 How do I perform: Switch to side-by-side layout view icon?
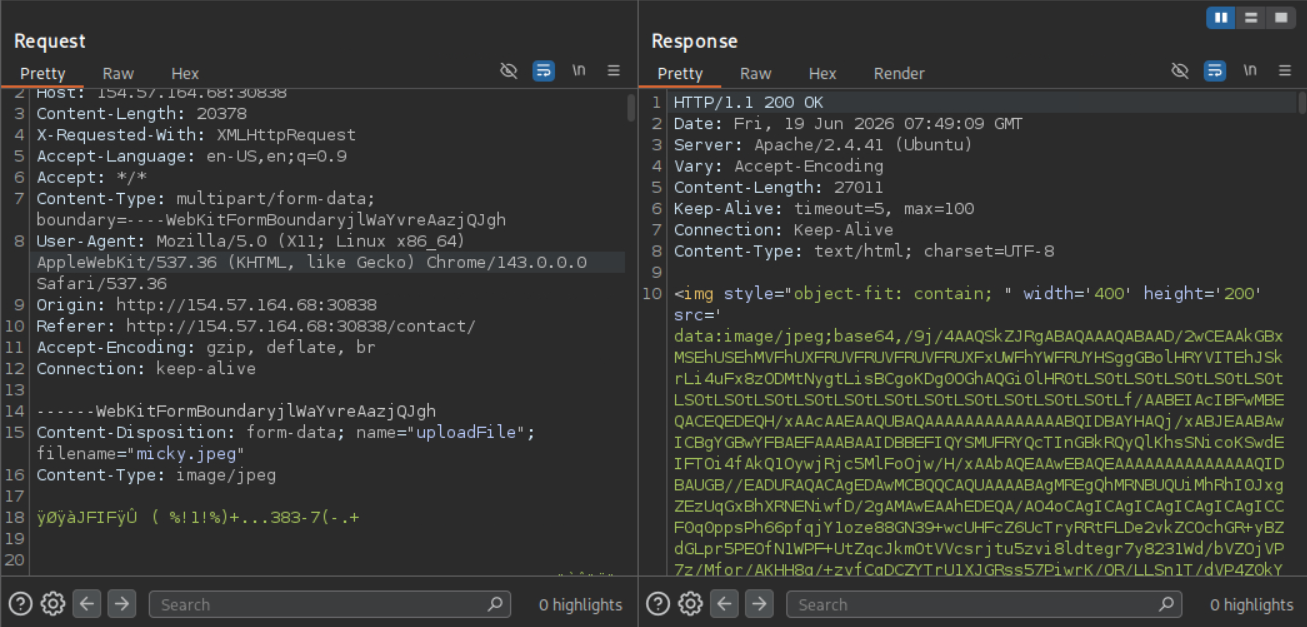(x=1221, y=18)
